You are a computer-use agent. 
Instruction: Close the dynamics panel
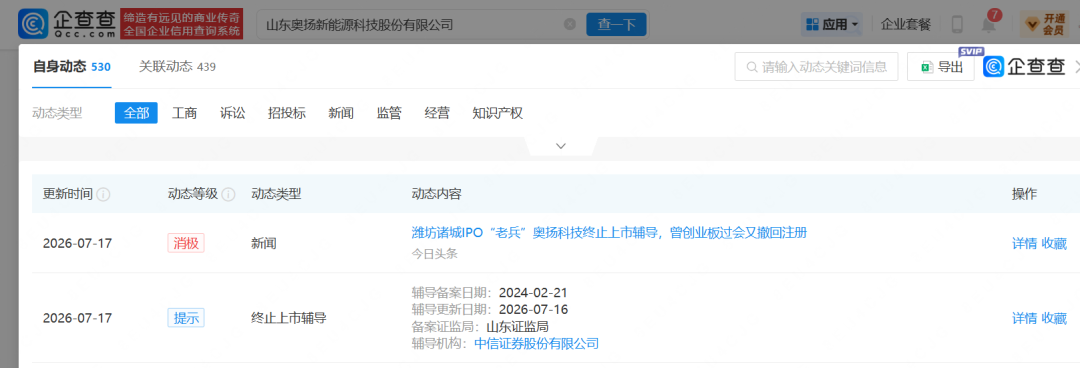(x=1078, y=67)
